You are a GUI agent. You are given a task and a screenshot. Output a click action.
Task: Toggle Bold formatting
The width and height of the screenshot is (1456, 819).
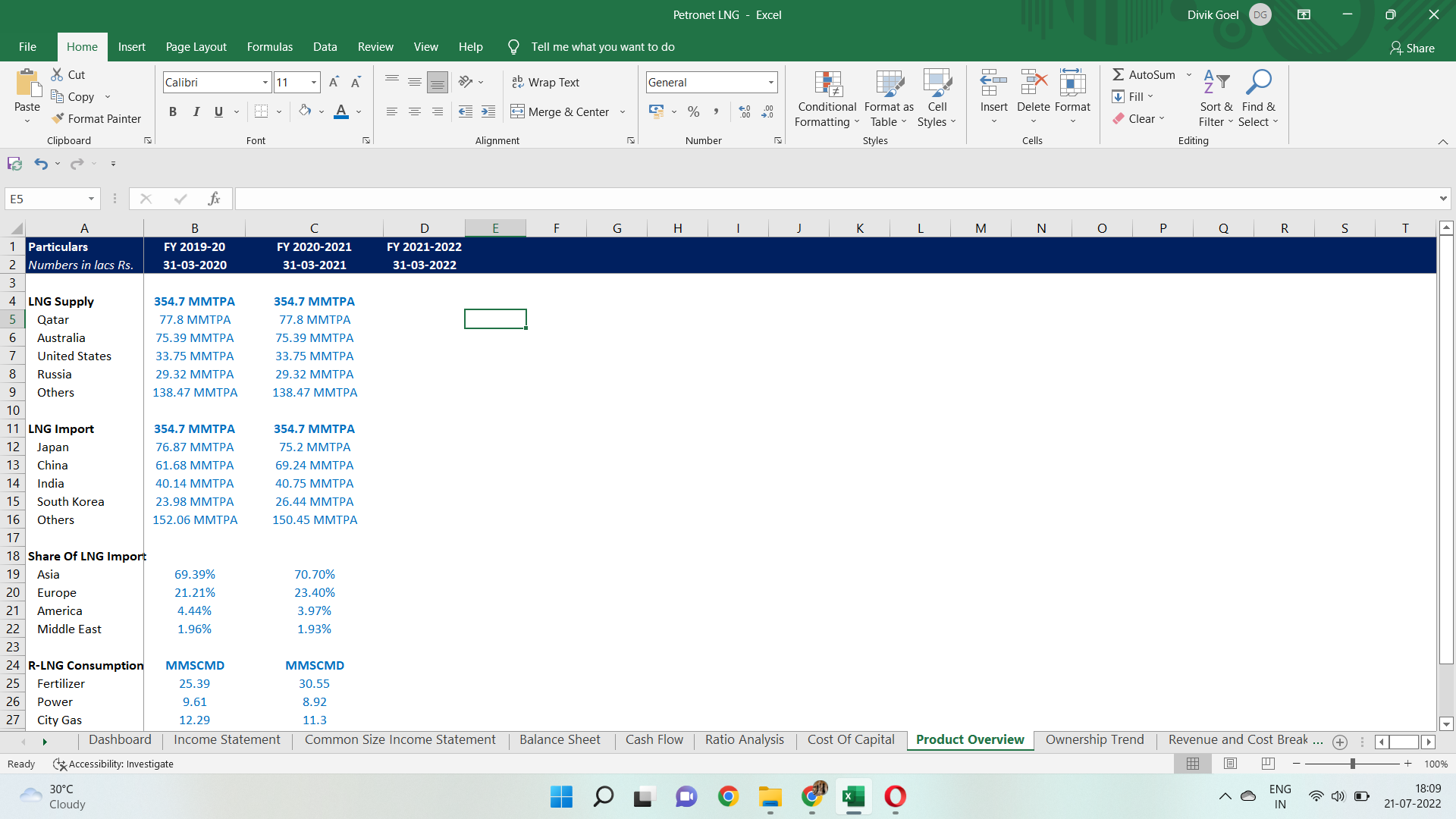(x=173, y=111)
